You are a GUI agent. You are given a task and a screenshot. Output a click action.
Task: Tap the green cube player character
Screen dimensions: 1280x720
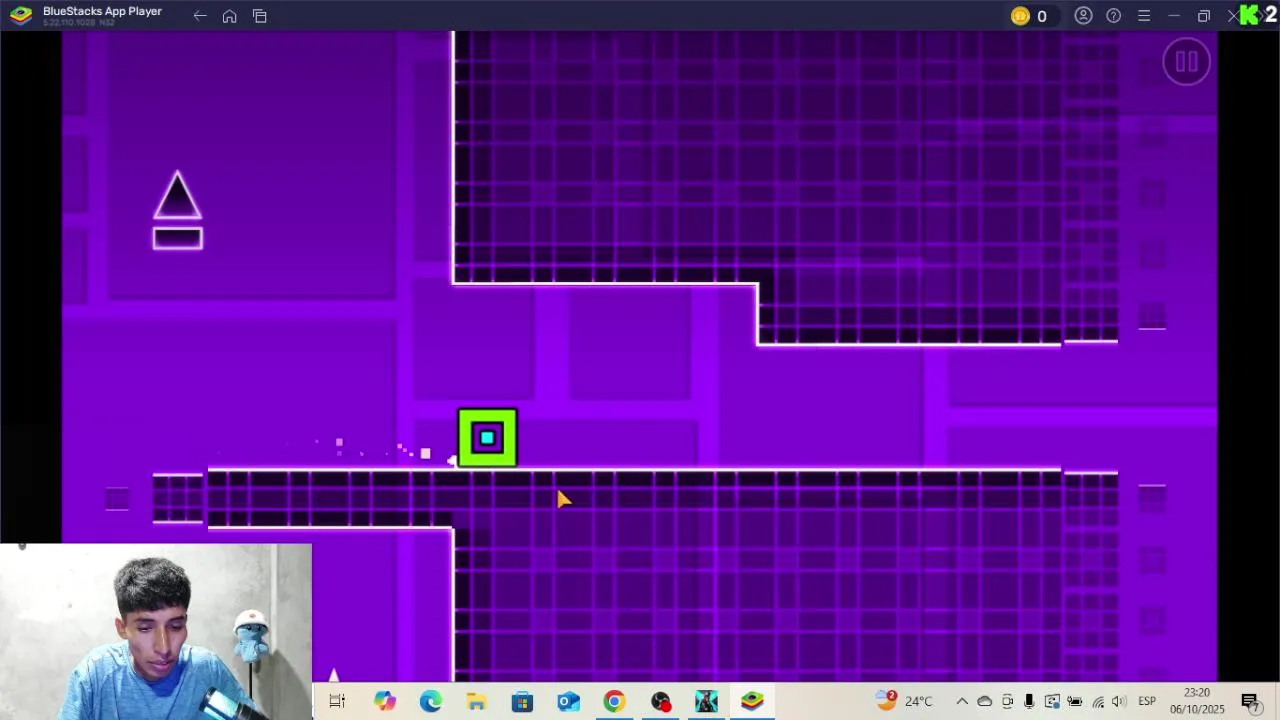[x=487, y=438]
